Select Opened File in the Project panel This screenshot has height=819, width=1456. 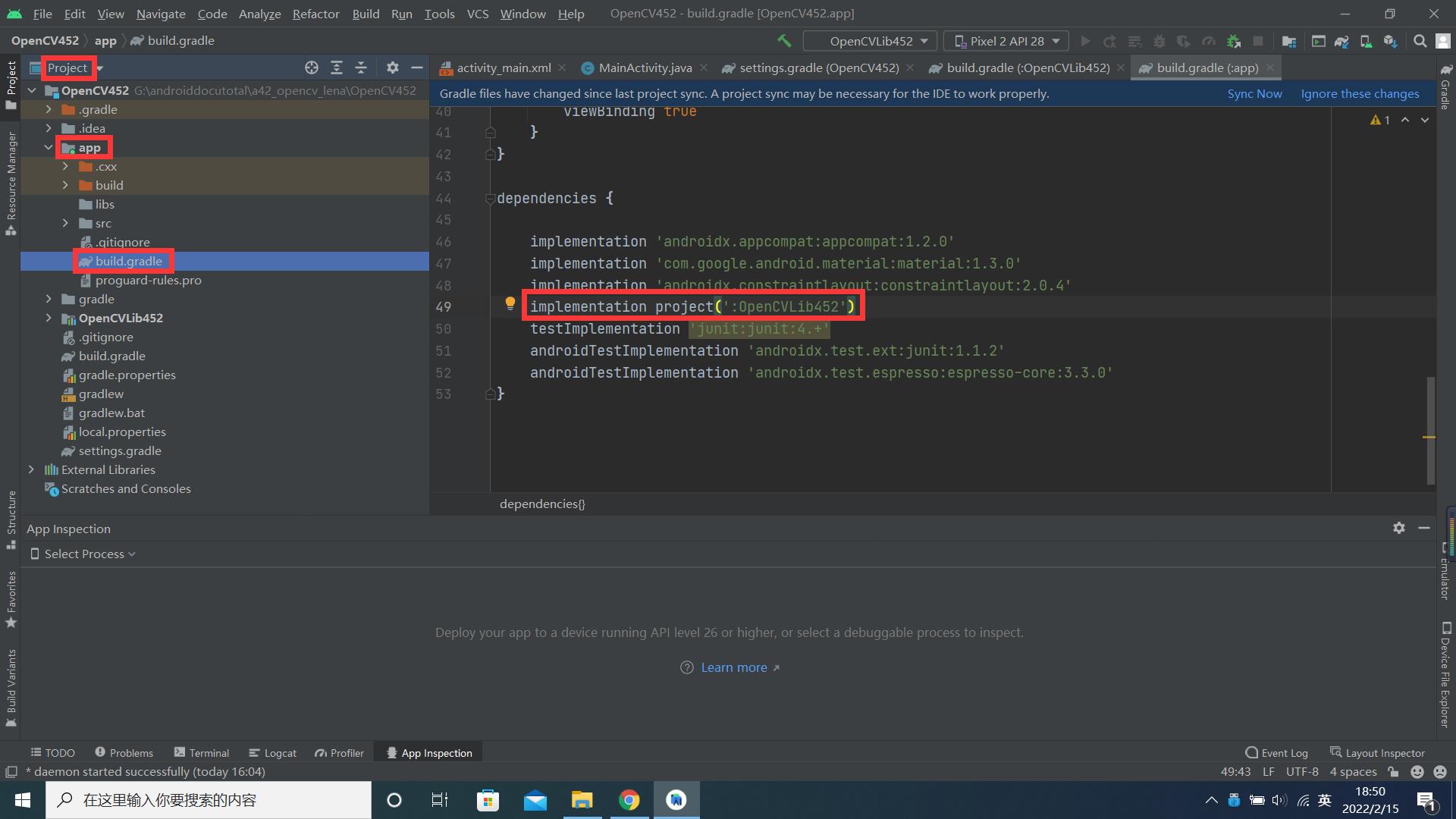pos(312,67)
